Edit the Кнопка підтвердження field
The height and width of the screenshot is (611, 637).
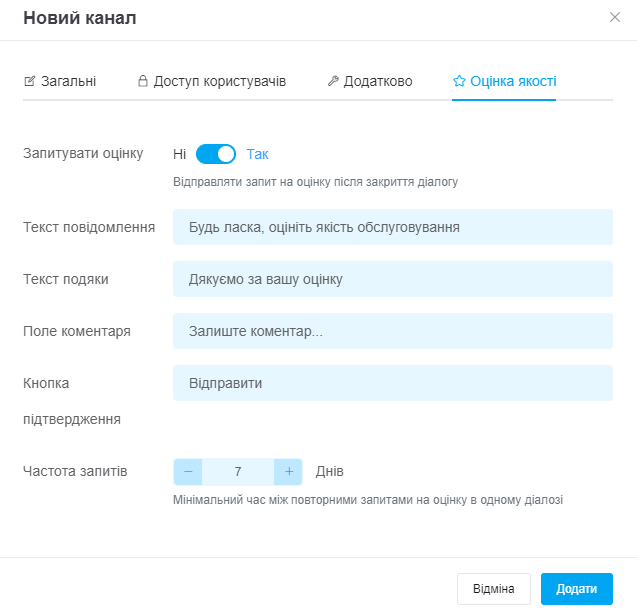coord(392,383)
